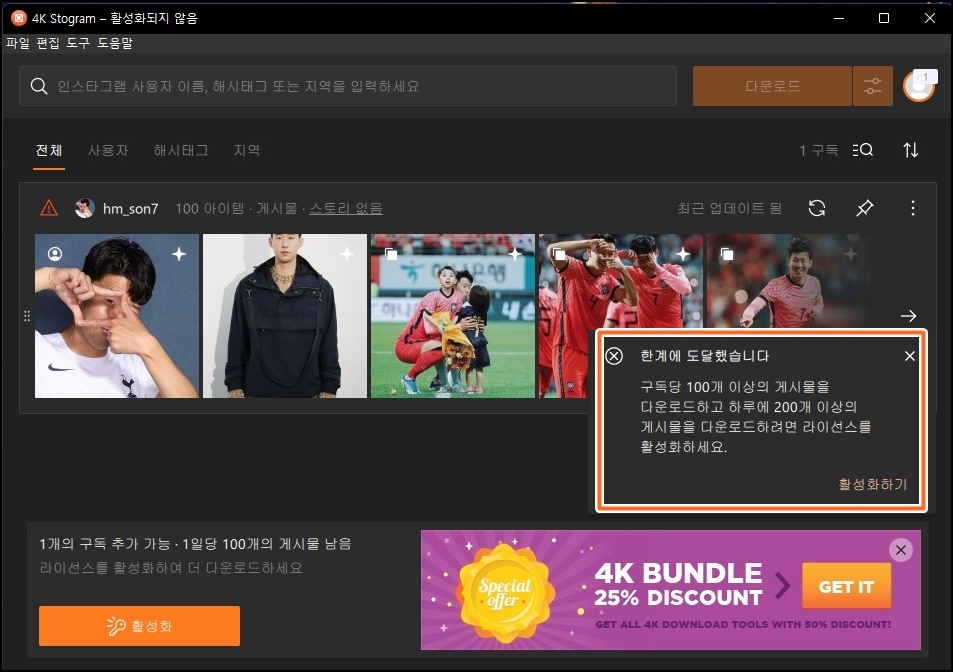Maximize the 4K Stogram window
Viewport: 953px width, 672px height.
click(884, 18)
